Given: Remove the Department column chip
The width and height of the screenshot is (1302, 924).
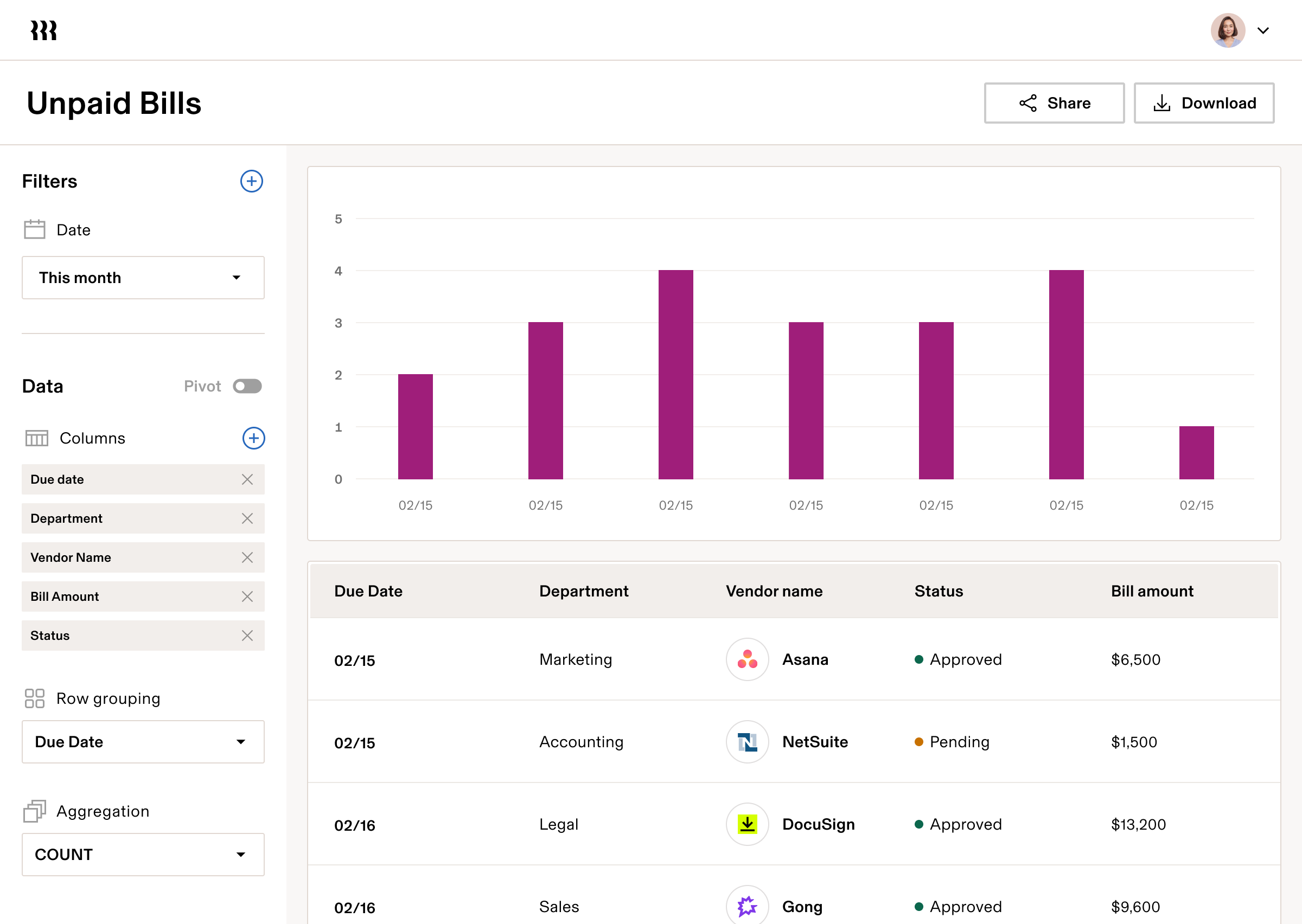Looking at the screenshot, I should click(247, 518).
